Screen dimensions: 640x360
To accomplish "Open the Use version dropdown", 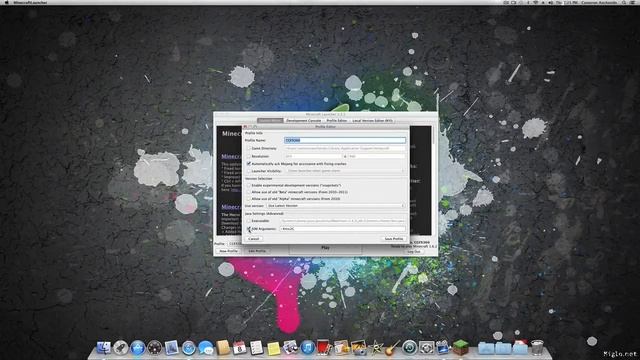I will (336, 206).
